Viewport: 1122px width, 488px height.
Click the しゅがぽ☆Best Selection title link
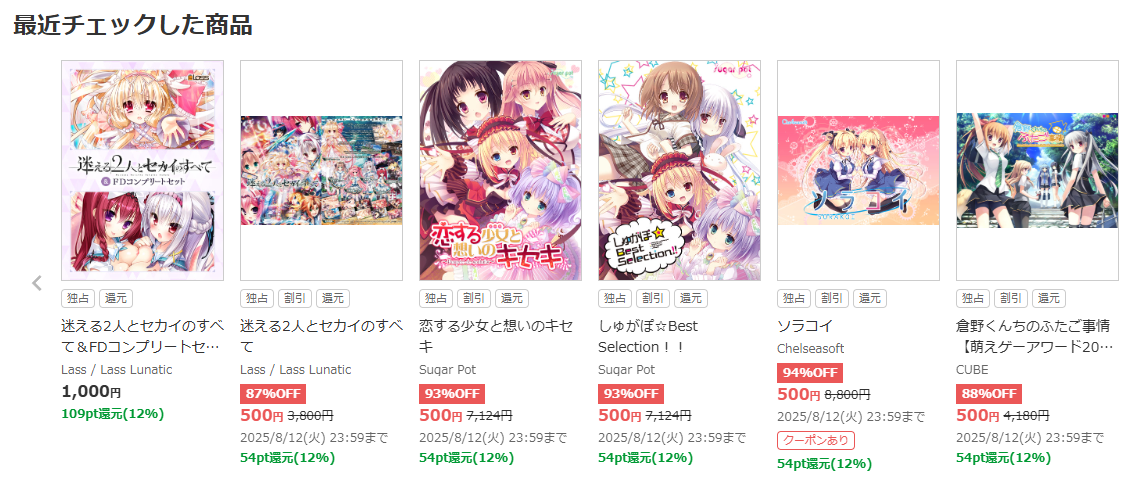pos(648,336)
